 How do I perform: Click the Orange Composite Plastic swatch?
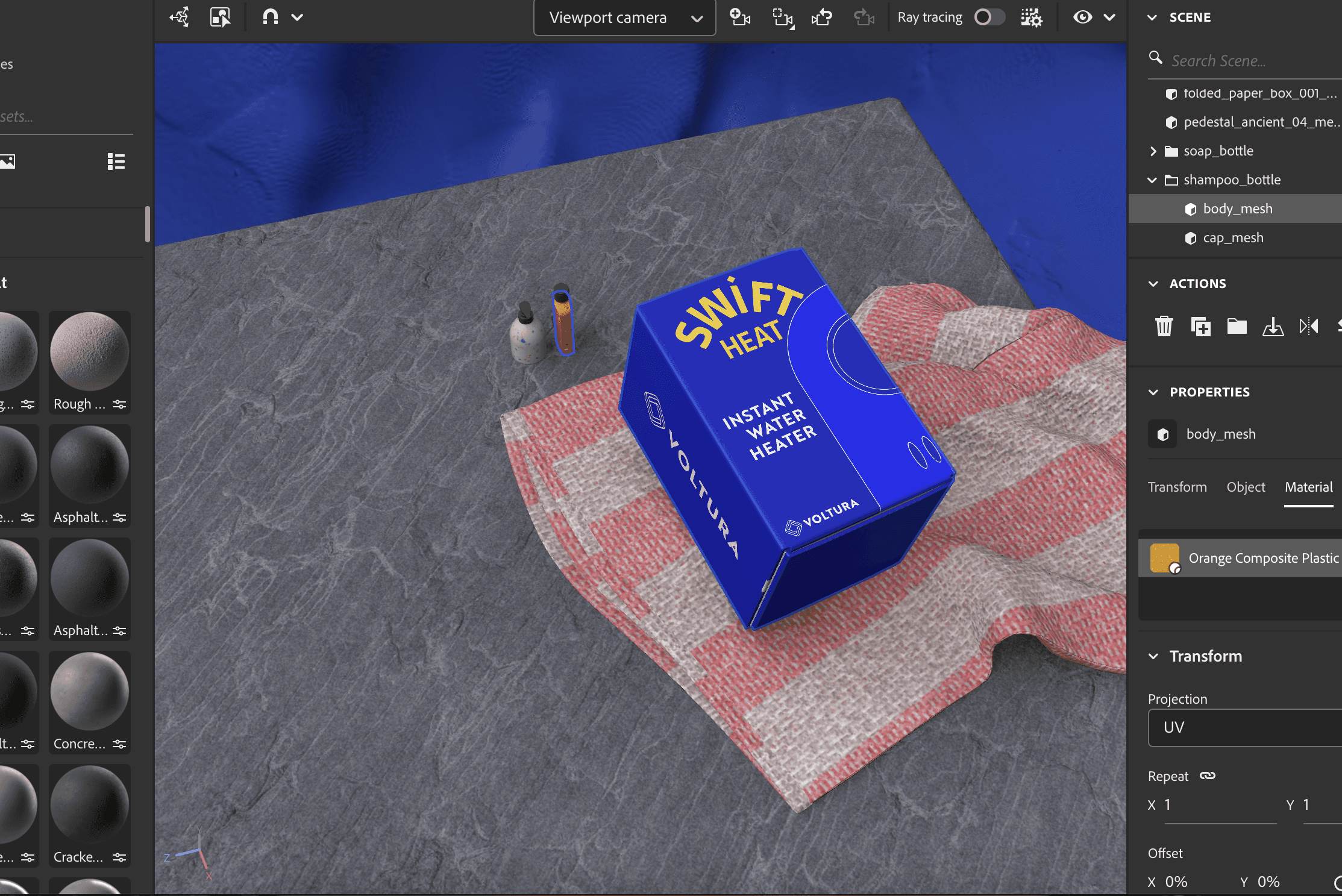click(x=1164, y=558)
